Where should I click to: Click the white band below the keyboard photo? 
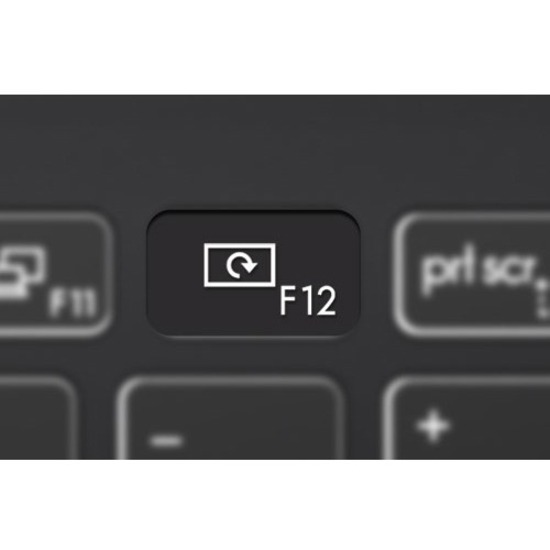tap(275, 505)
